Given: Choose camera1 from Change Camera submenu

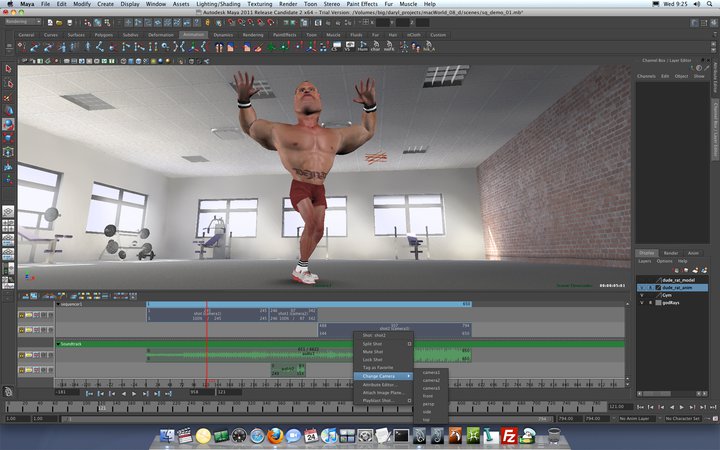Looking at the screenshot, I should (x=431, y=372).
